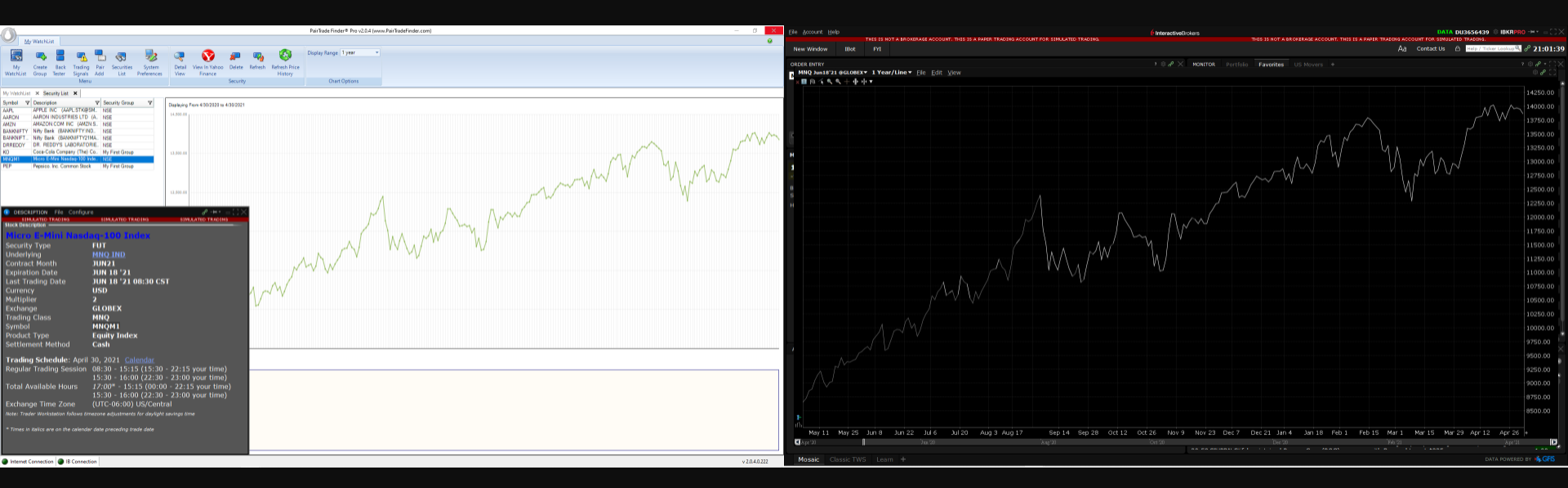
Task: Click the chart timeline range scrollbar
Action: pyautogui.click(x=1176, y=442)
